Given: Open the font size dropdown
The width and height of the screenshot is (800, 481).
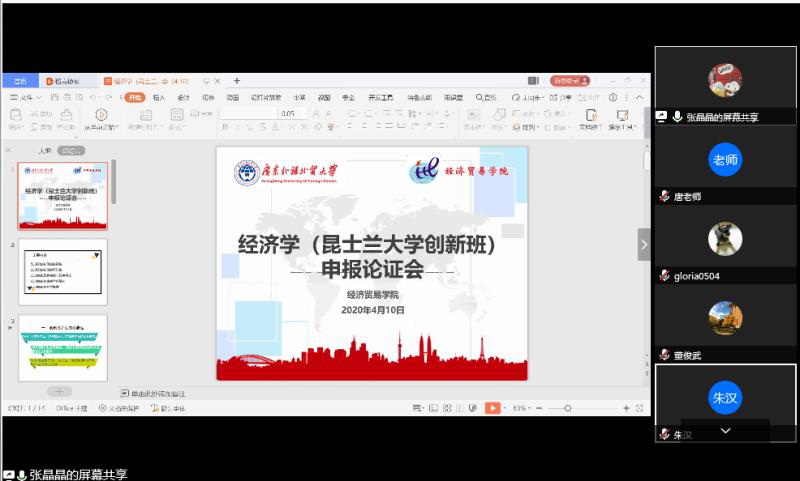Looking at the screenshot, I should (x=305, y=114).
